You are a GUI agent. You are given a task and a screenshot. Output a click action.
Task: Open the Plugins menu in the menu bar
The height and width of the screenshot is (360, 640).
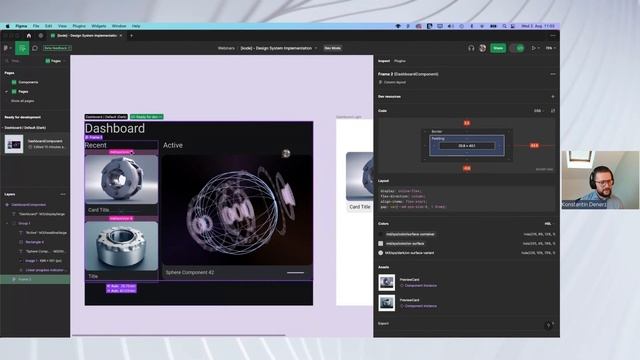(x=79, y=26)
